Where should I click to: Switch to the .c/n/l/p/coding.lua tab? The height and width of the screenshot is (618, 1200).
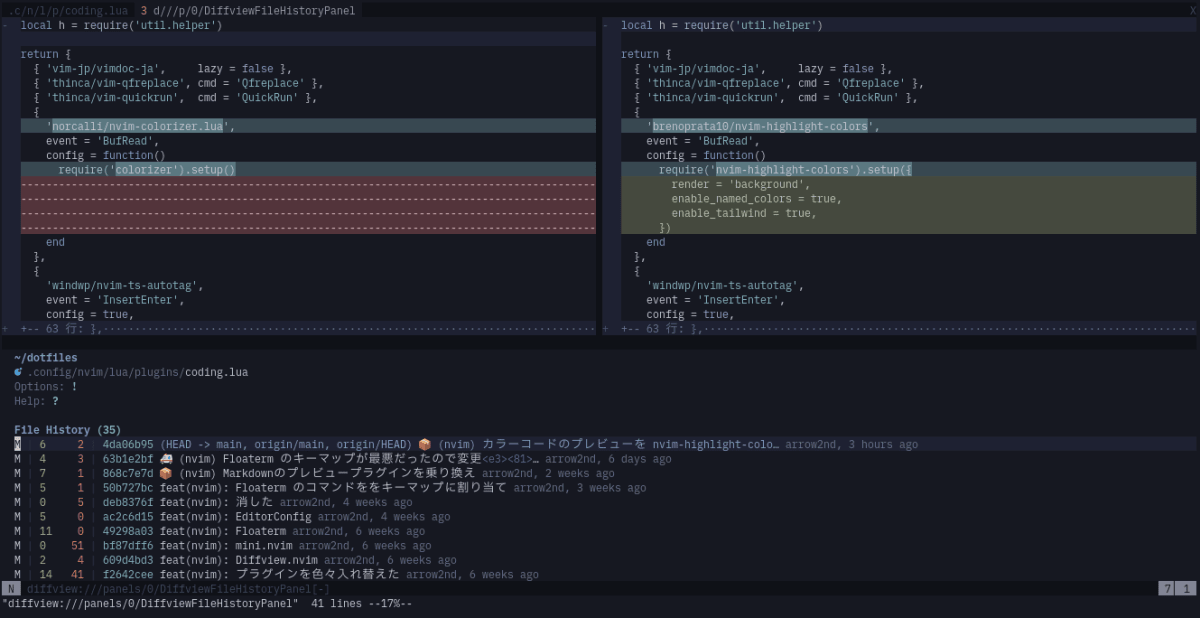click(x=67, y=10)
